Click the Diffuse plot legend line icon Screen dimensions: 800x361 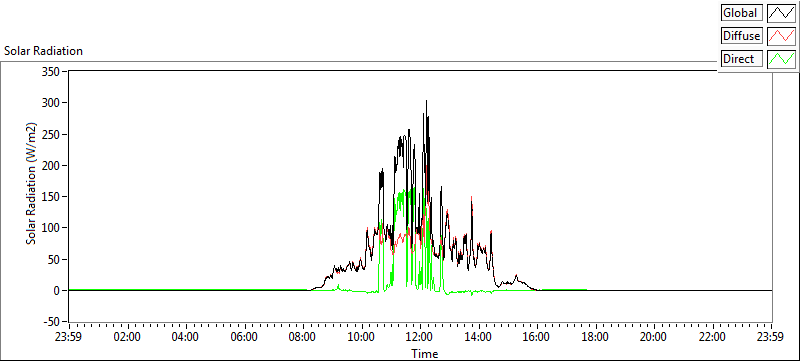point(781,36)
